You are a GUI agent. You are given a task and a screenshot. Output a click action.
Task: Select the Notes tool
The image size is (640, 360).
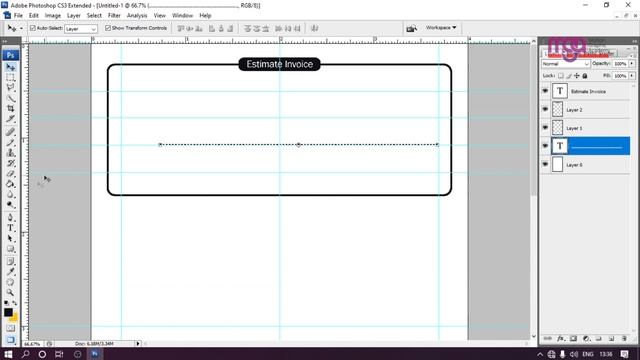(x=11, y=262)
